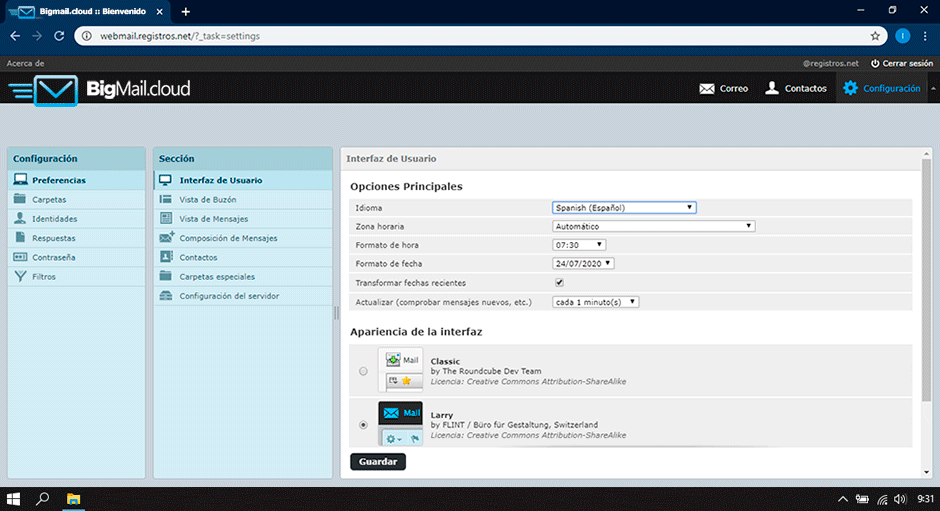Select the Classic skin radio button

coord(363,371)
